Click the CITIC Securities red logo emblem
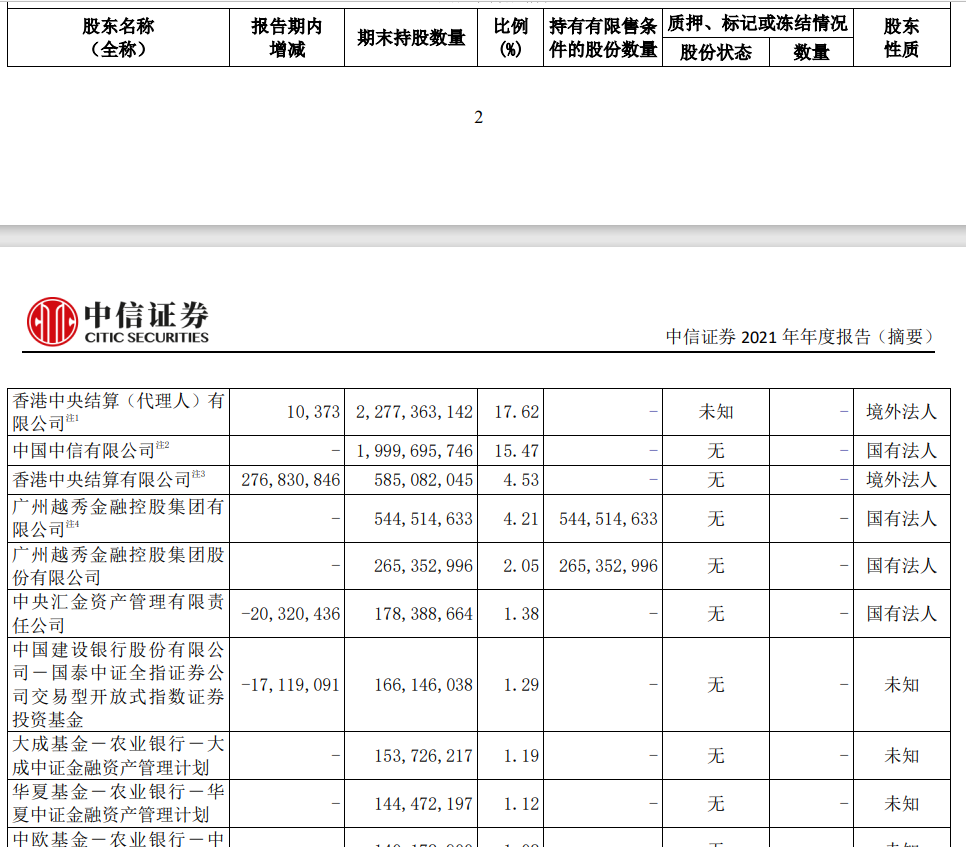The image size is (966, 847). click(x=52, y=322)
